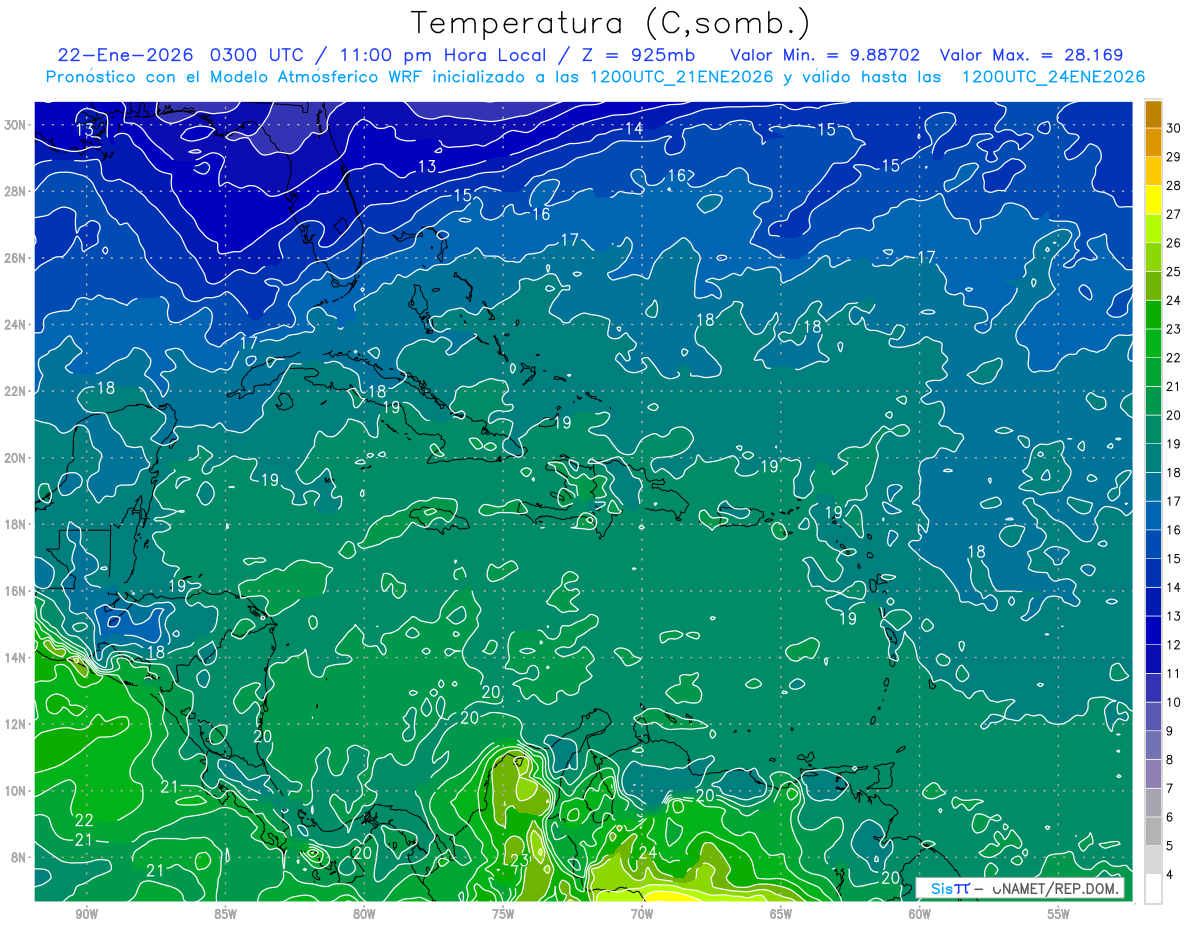Select the '1200UTC_24ENE2026' valid-until time text
1200x927 pixels.
[1053, 77]
